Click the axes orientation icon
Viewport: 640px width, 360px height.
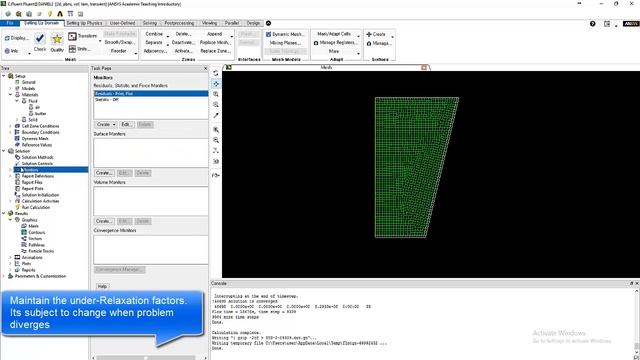pyautogui.click(x=216, y=151)
